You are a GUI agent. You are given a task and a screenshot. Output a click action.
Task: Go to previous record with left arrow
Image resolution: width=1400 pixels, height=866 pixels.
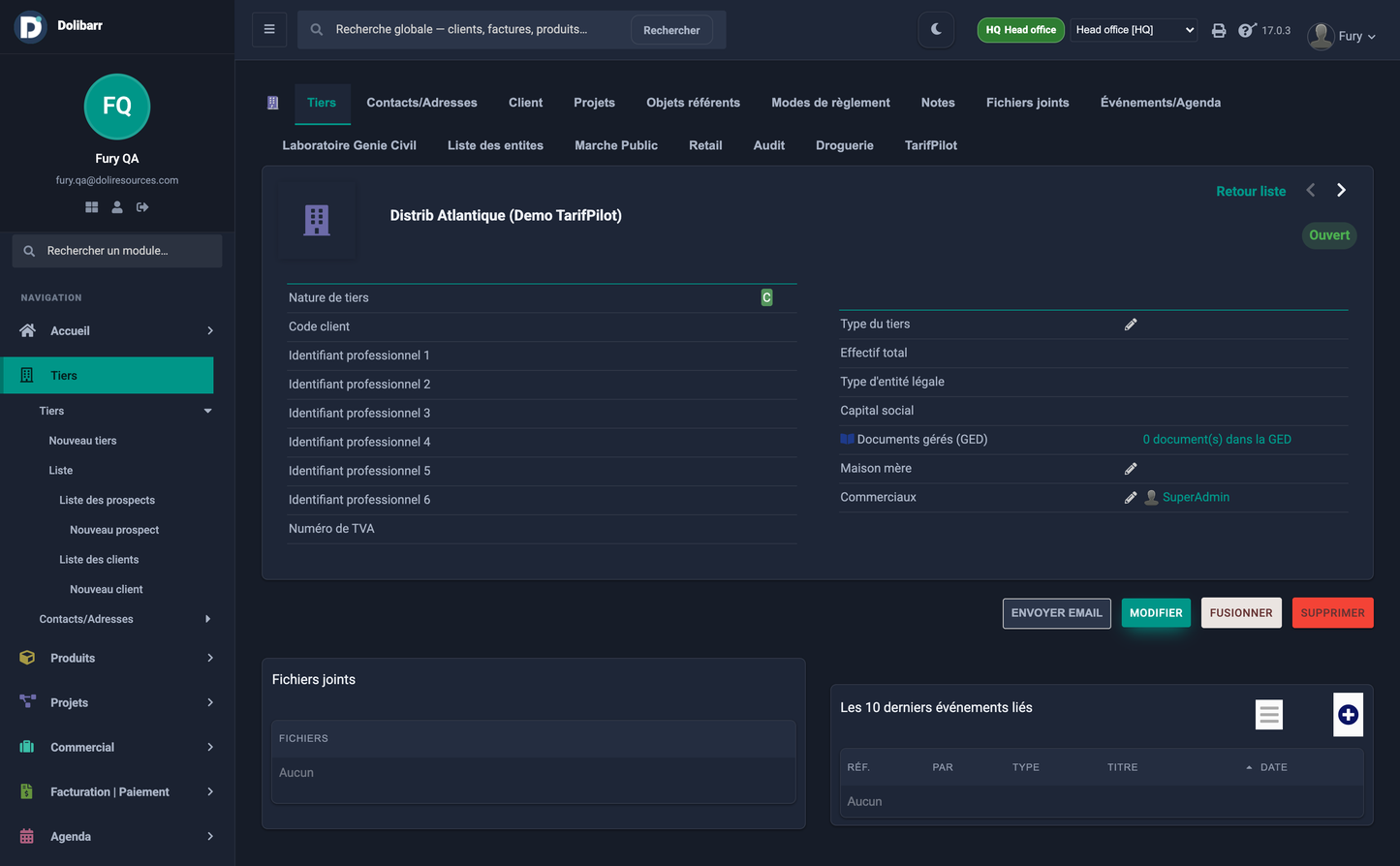point(1311,190)
